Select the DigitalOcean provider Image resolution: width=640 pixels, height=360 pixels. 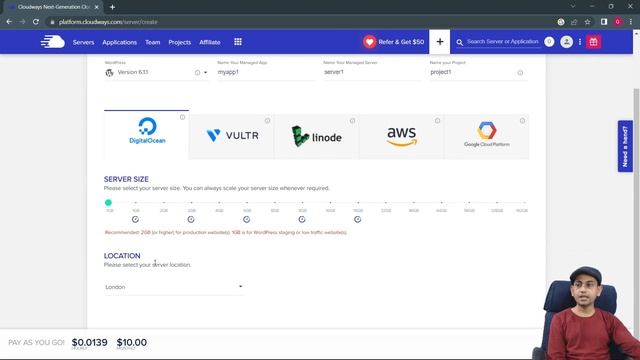(147, 134)
